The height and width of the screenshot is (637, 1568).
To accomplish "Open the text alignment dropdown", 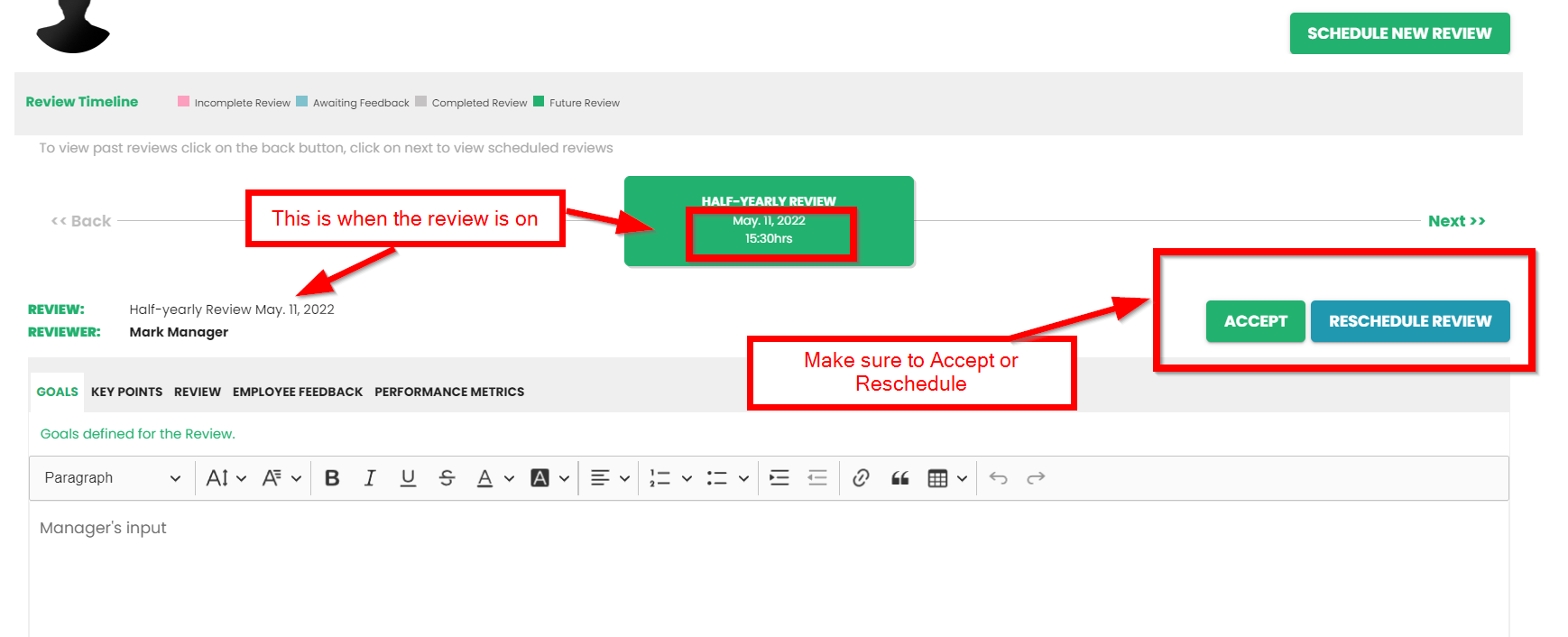I will [610, 478].
